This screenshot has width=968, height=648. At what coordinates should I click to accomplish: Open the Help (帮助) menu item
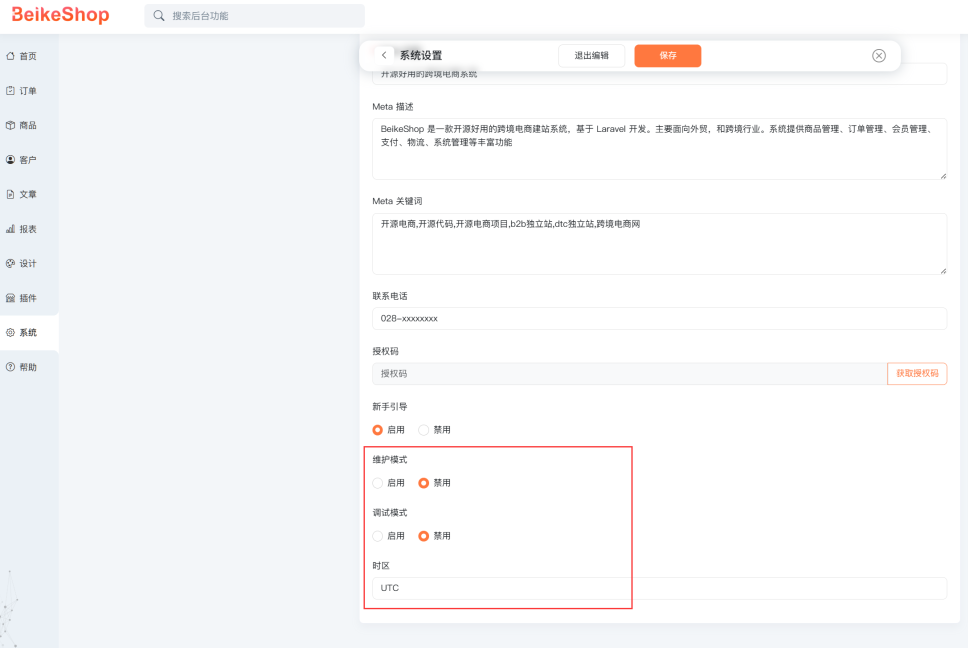[28, 367]
